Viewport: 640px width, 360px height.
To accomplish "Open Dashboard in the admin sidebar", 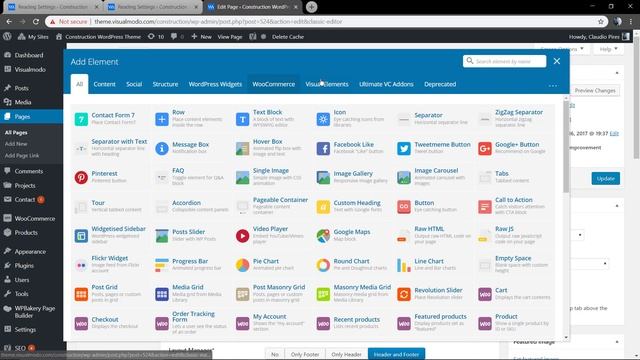I will [x=29, y=55].
